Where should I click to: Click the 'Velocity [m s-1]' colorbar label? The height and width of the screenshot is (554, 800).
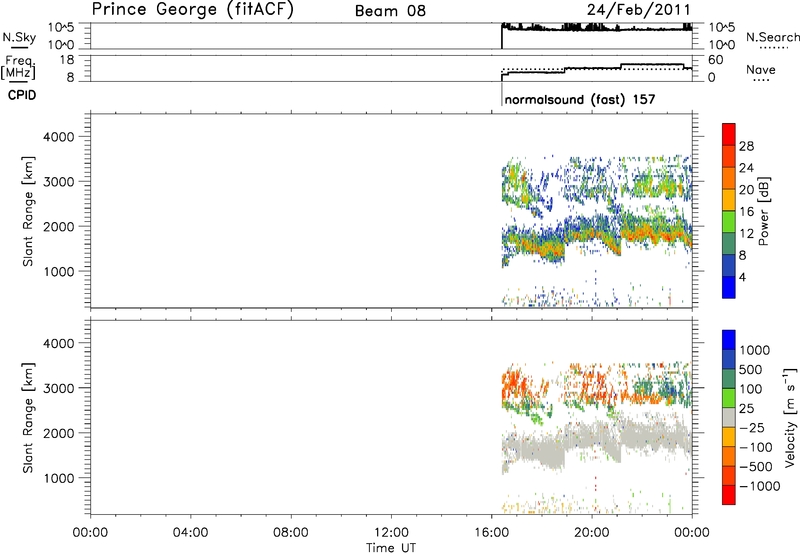point(790,417)
